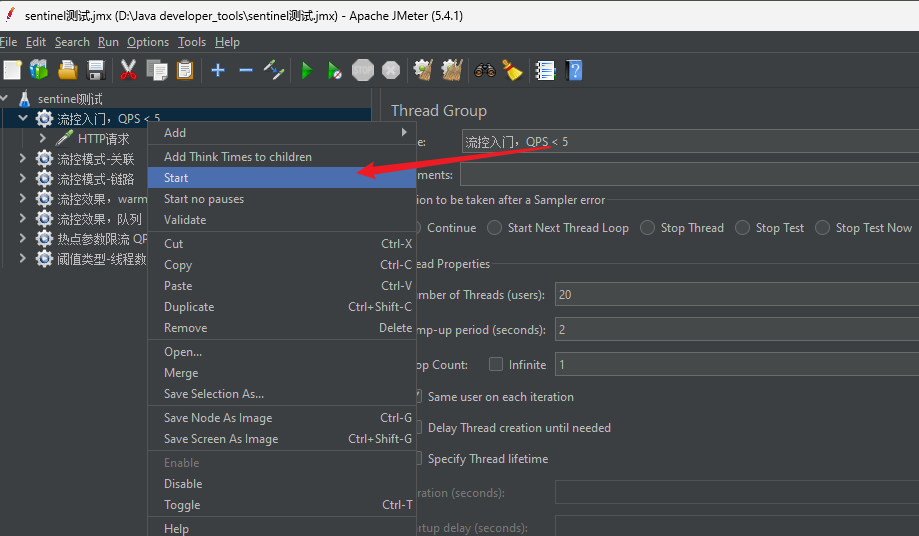
Task: Open the Run menu
Action: click(x=108, y=42)
